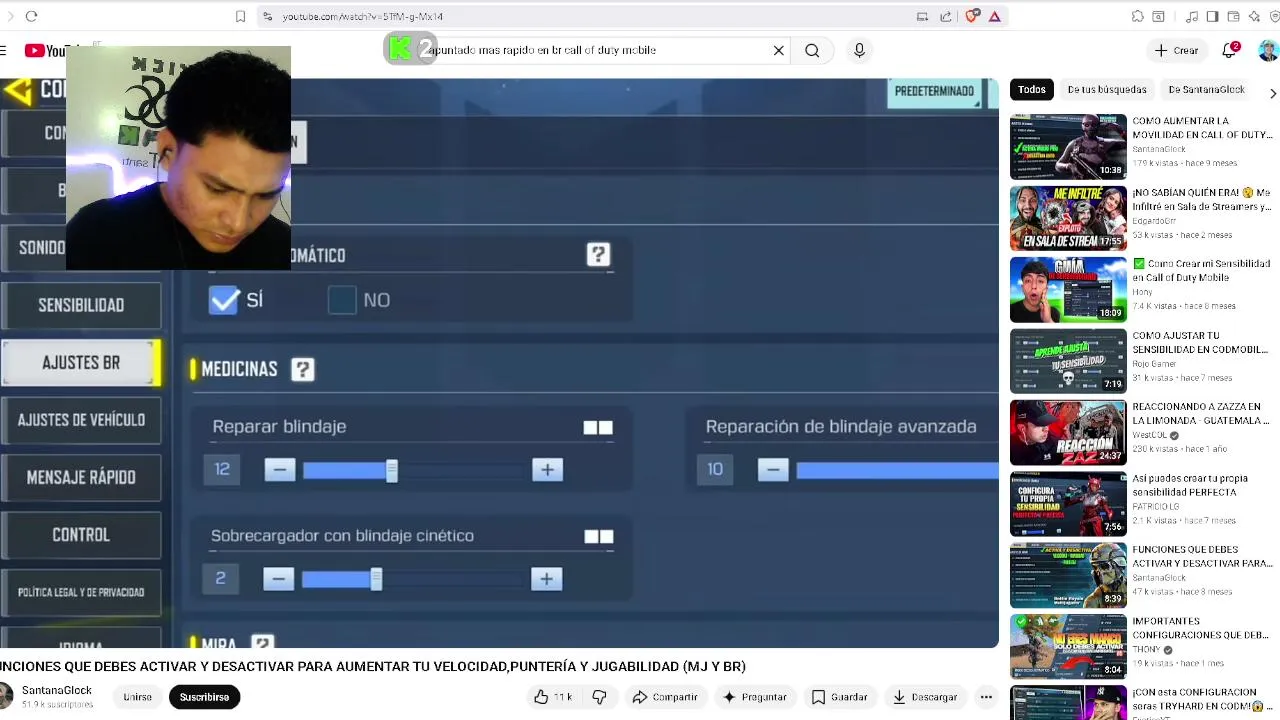Click the help icon in the auto setting row
The image size is (1280, 720).
(x=598, y=255)
